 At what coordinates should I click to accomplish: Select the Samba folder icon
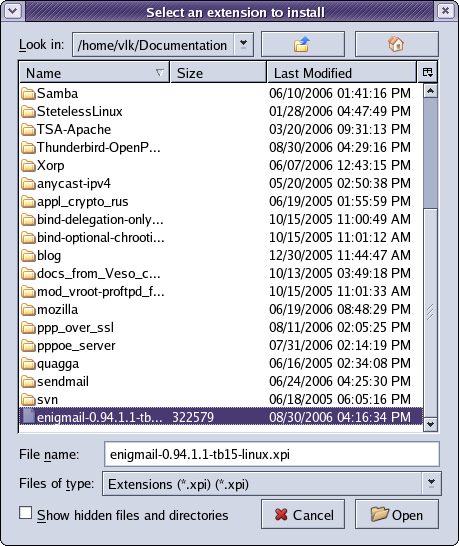[x=28, y=93]
